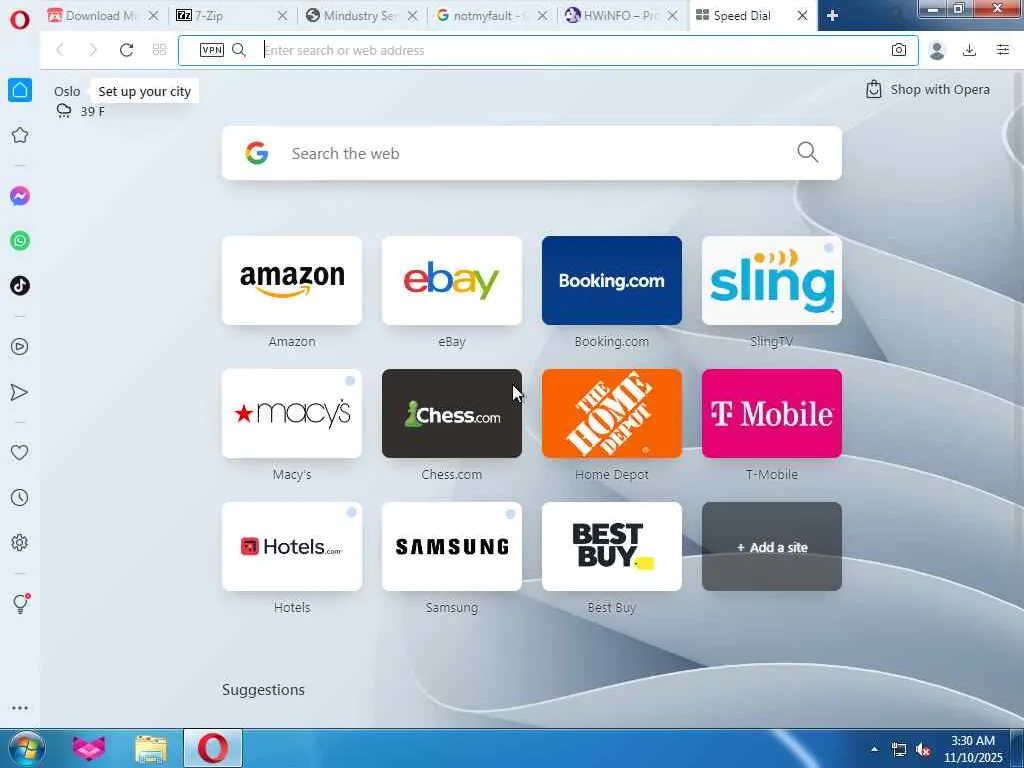1024x768 pixels.
Task: Open the lightbulb tips icon in sidebar
Action: pos(20,603)
